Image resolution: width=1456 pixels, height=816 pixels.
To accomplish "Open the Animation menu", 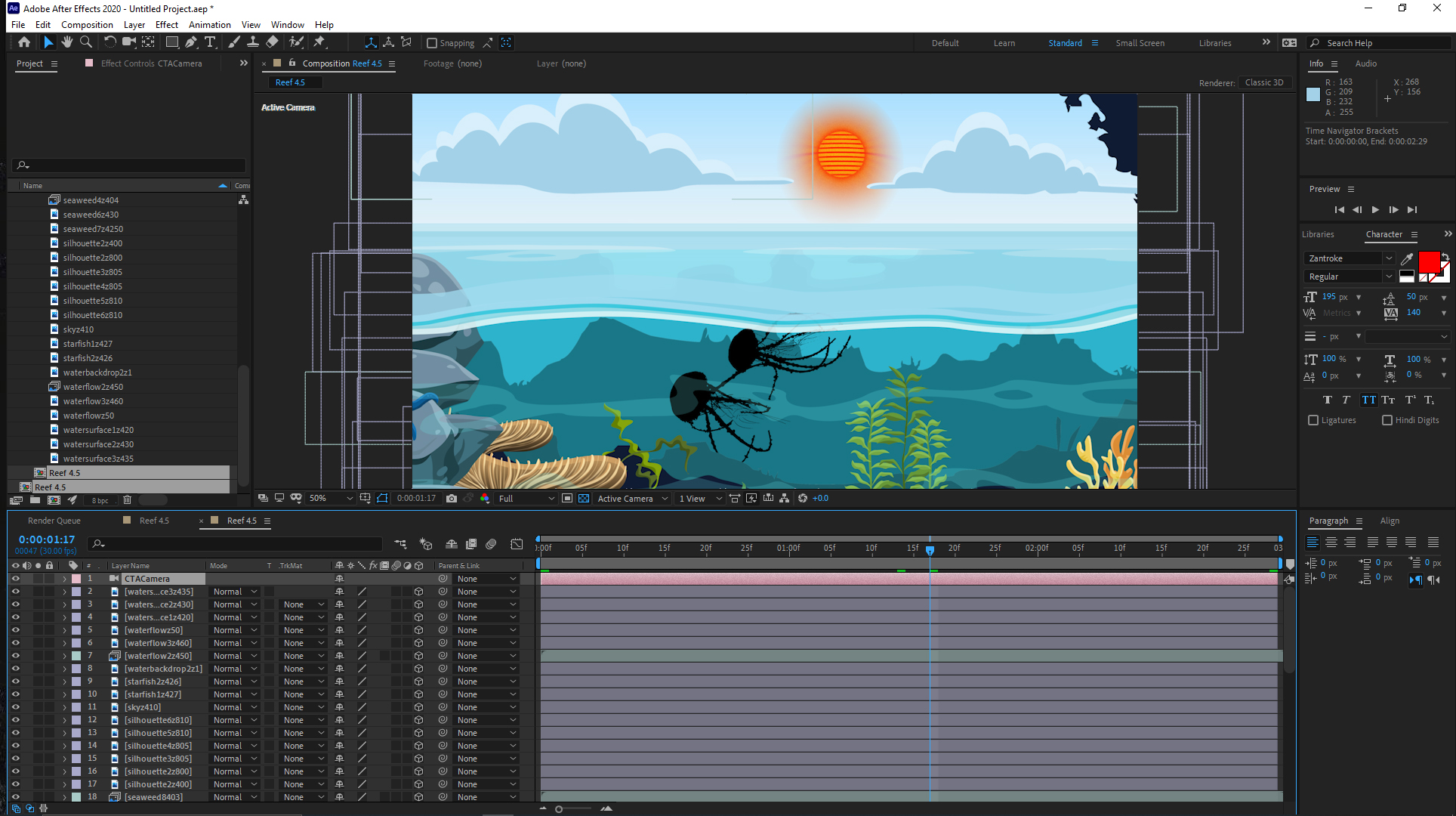I will pyautogui.click(x=210, y=25).
